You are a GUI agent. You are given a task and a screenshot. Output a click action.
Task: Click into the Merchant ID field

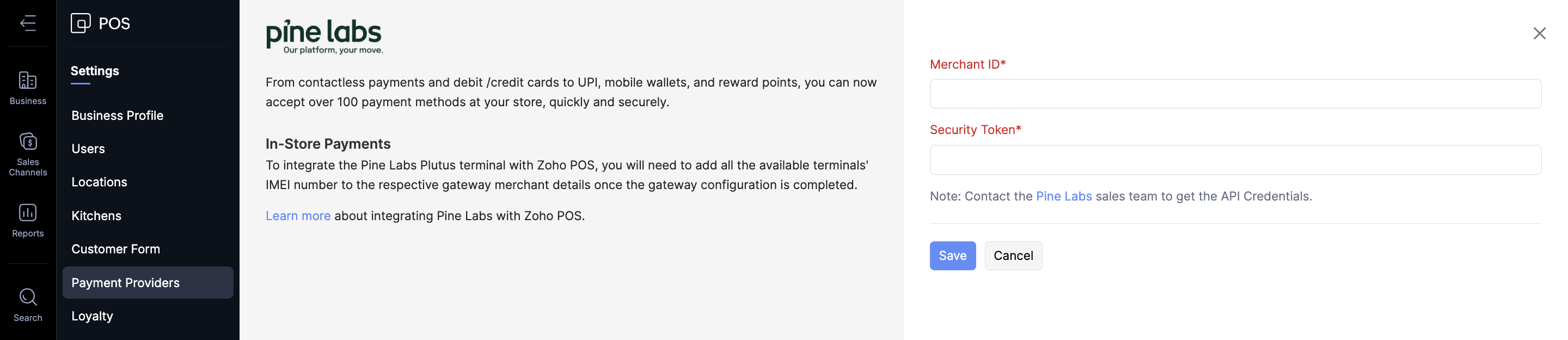1235,94
